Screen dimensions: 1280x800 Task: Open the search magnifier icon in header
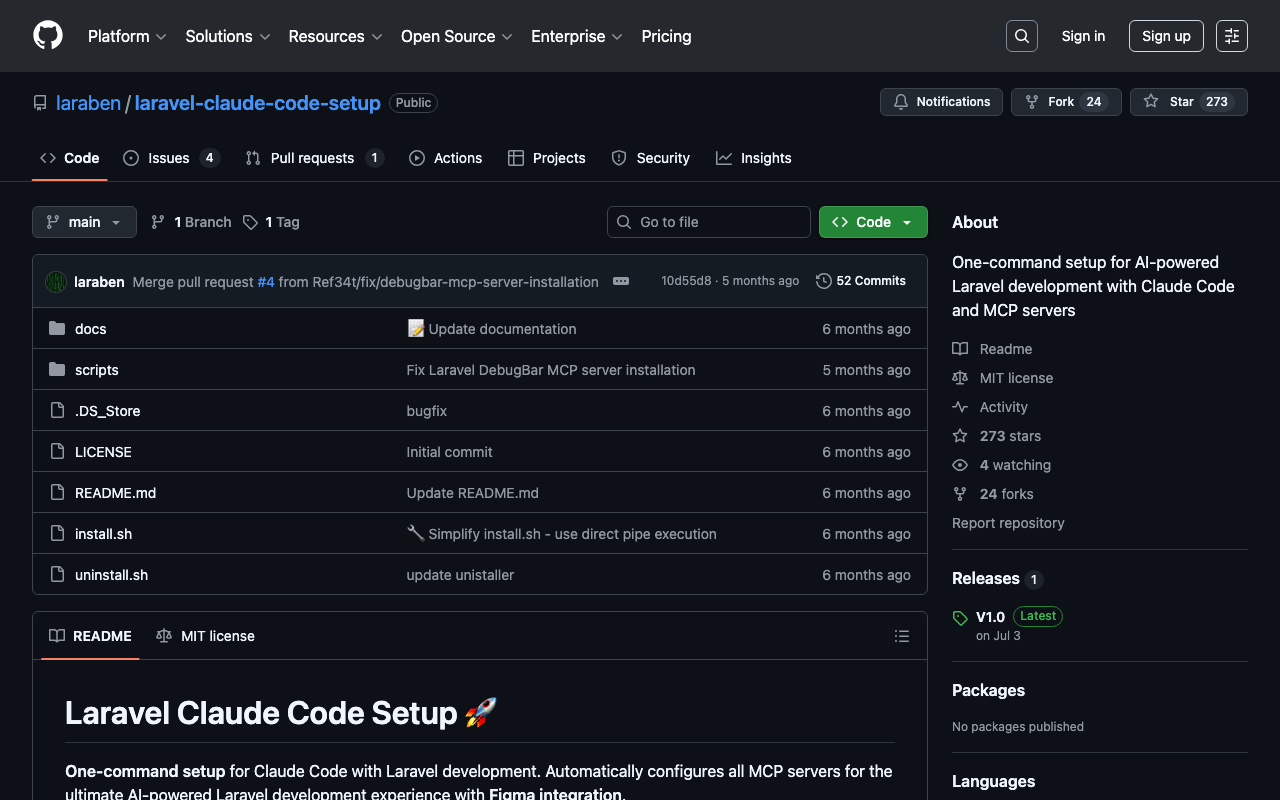coord(1021,36)
